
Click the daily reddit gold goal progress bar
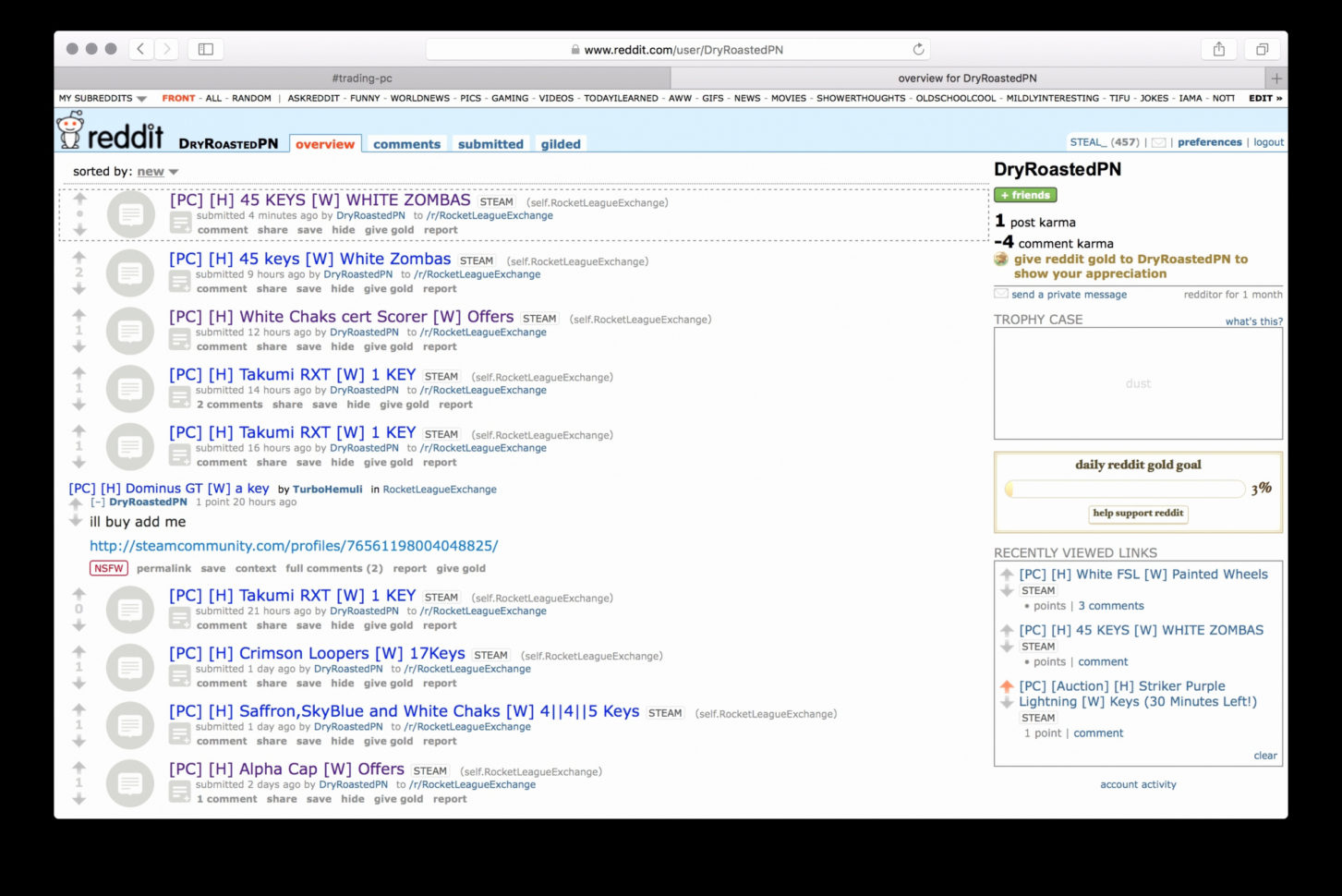click(x=1125, y=489)
